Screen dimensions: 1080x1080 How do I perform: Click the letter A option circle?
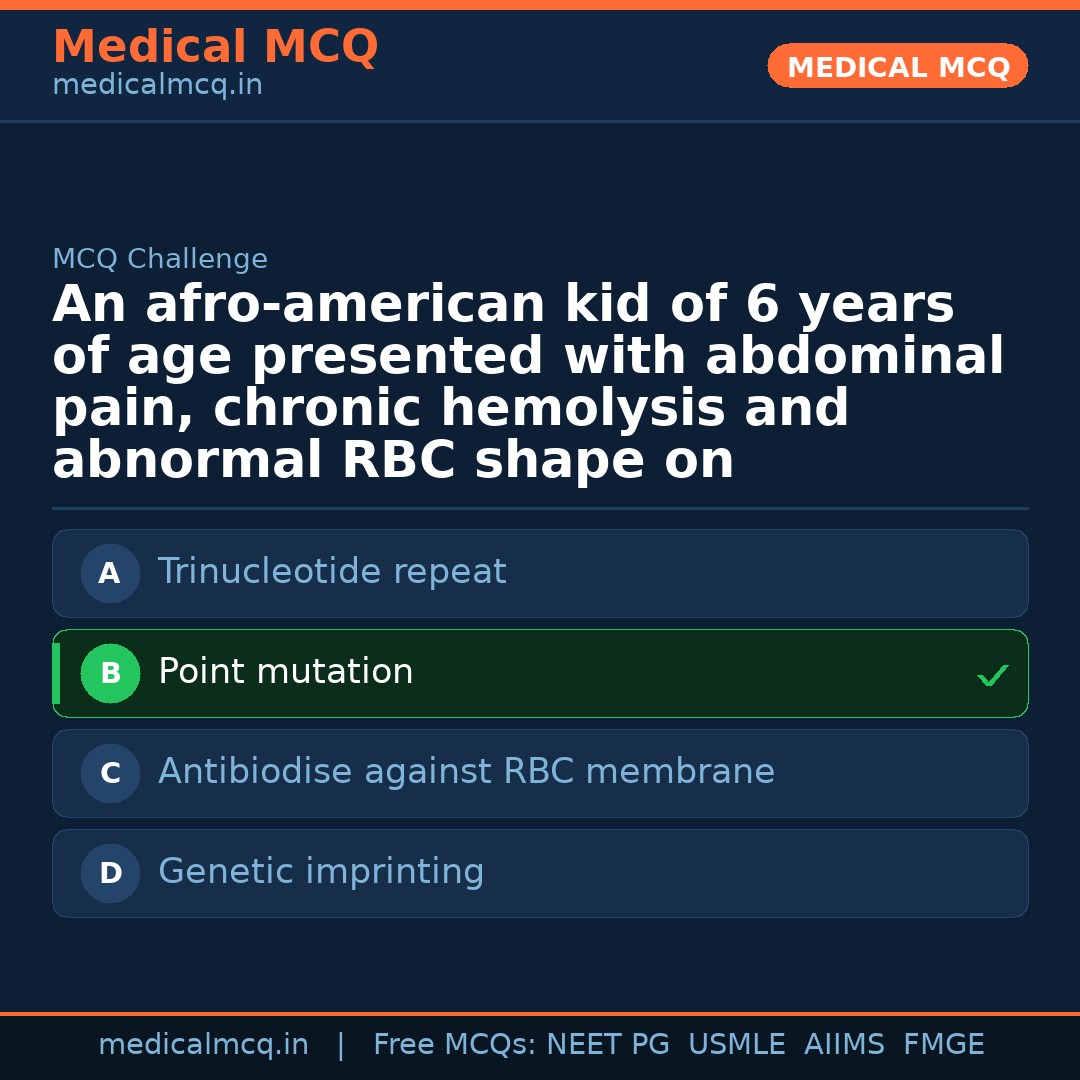(110, 574)
